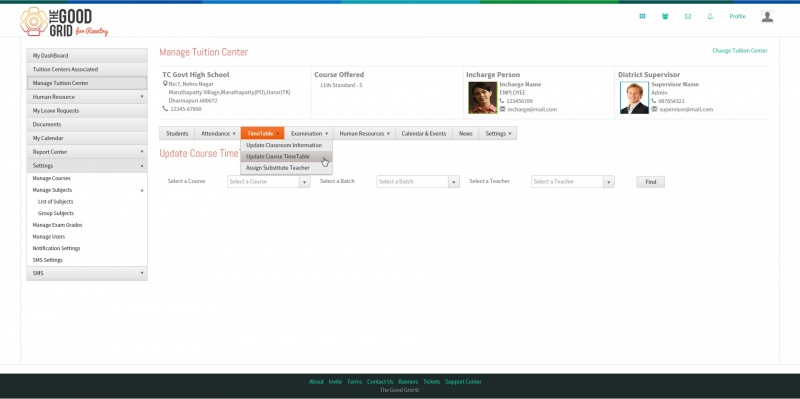
Task: Click The Good Grid logo
Action: coord(64,22)
